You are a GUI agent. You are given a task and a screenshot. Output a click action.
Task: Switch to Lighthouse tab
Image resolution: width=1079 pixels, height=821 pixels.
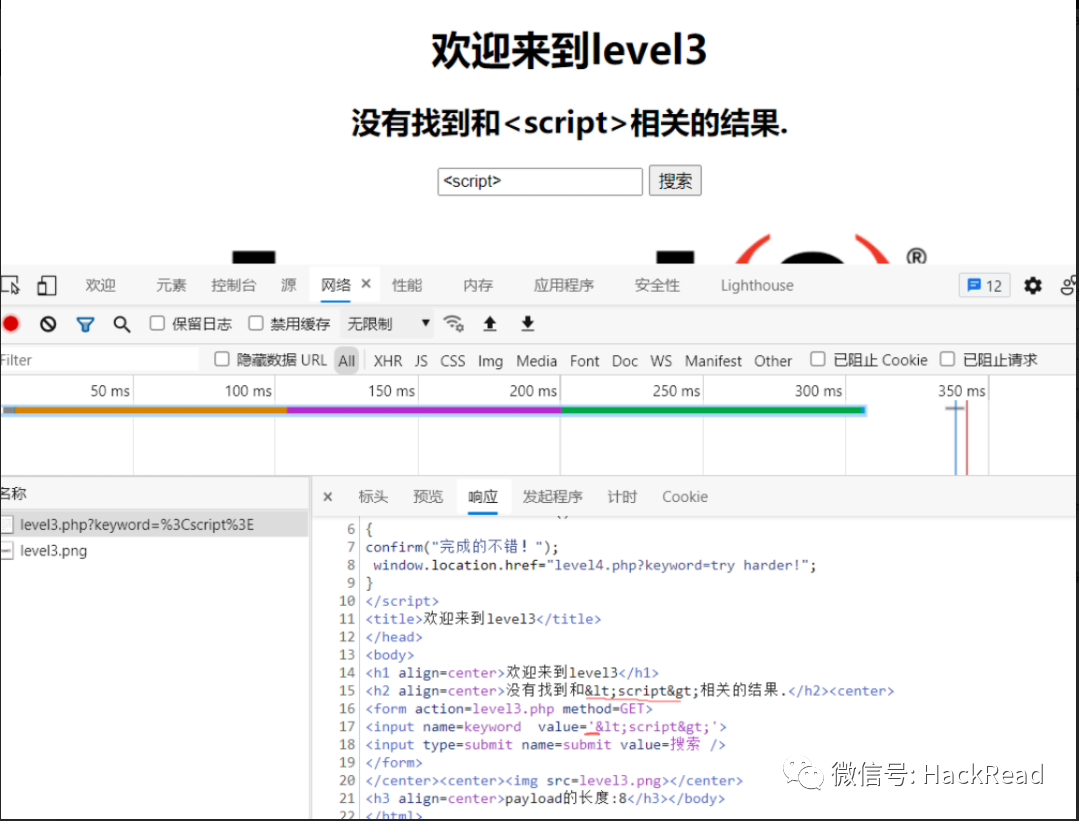point(757,285)
